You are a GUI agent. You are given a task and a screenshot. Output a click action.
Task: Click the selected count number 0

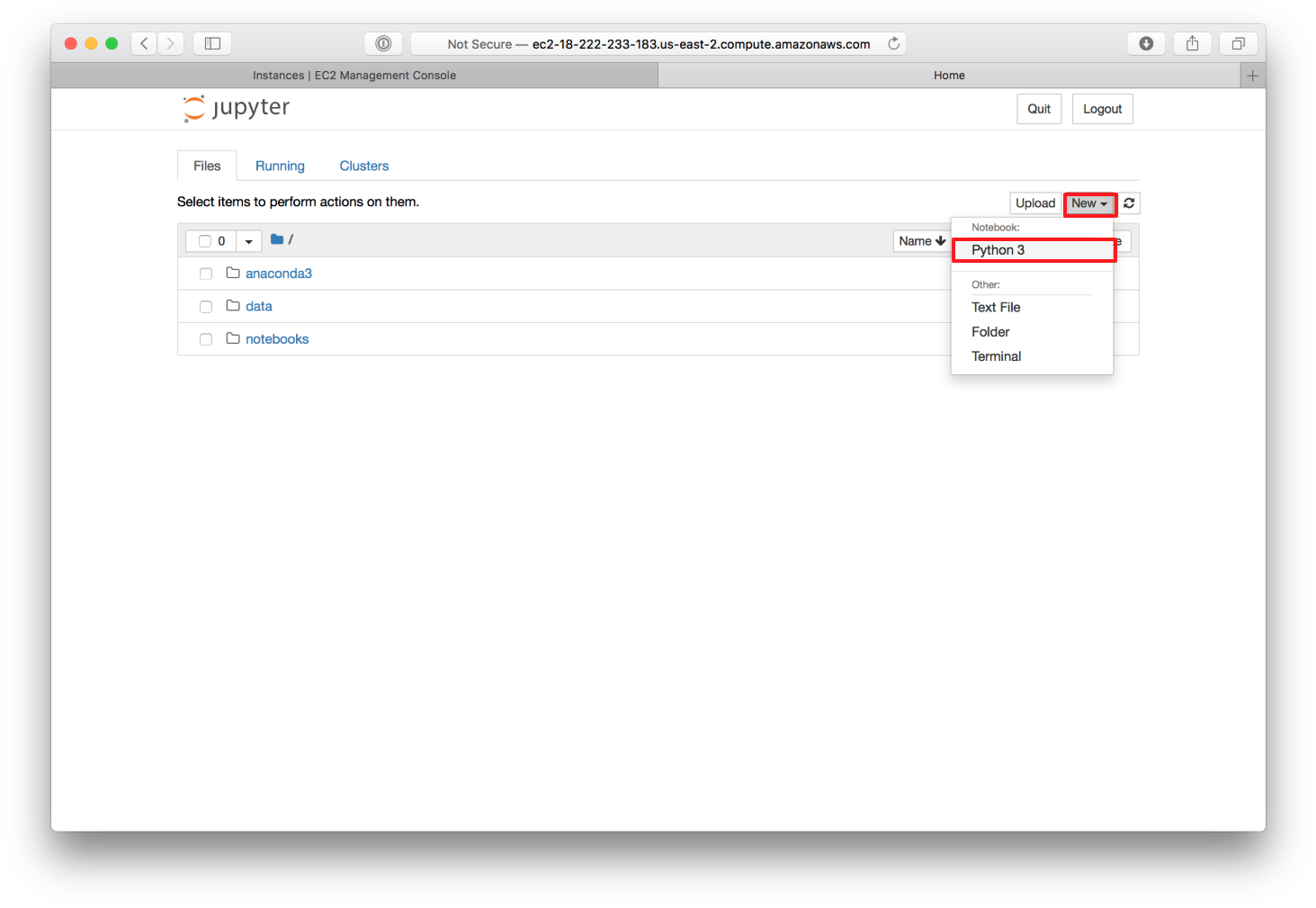pos(221,241)
